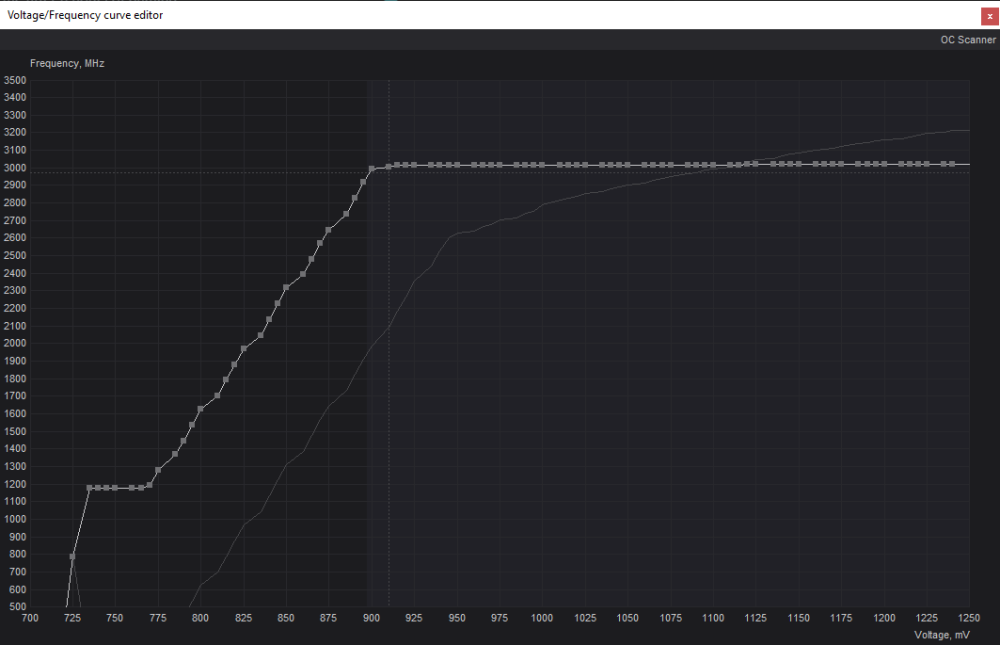Click the 3500 MHz frequency axis label

pos(15,80)
